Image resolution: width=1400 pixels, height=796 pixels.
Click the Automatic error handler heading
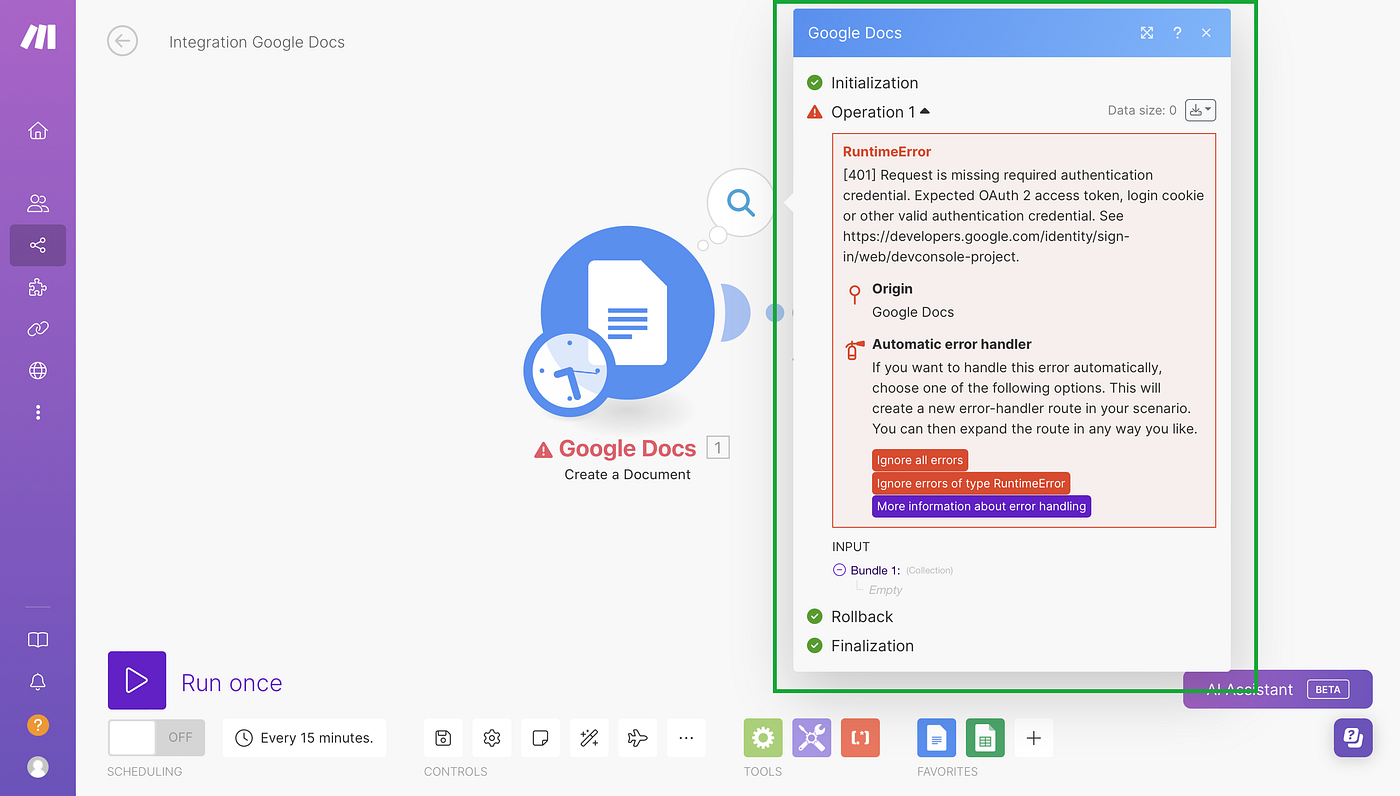[952, 344]
